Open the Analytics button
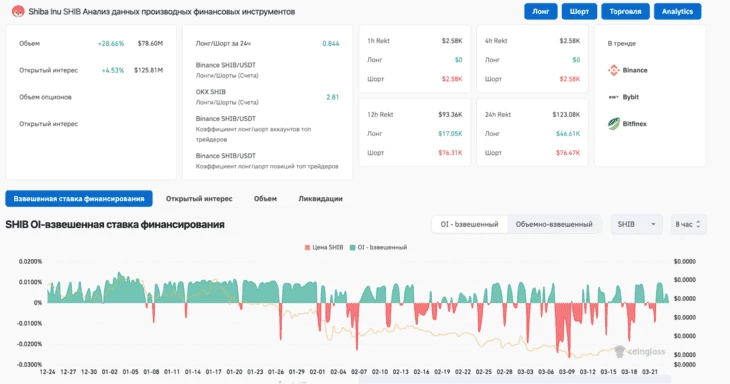This screenshot has height=384, width=730. coord(677,12)
